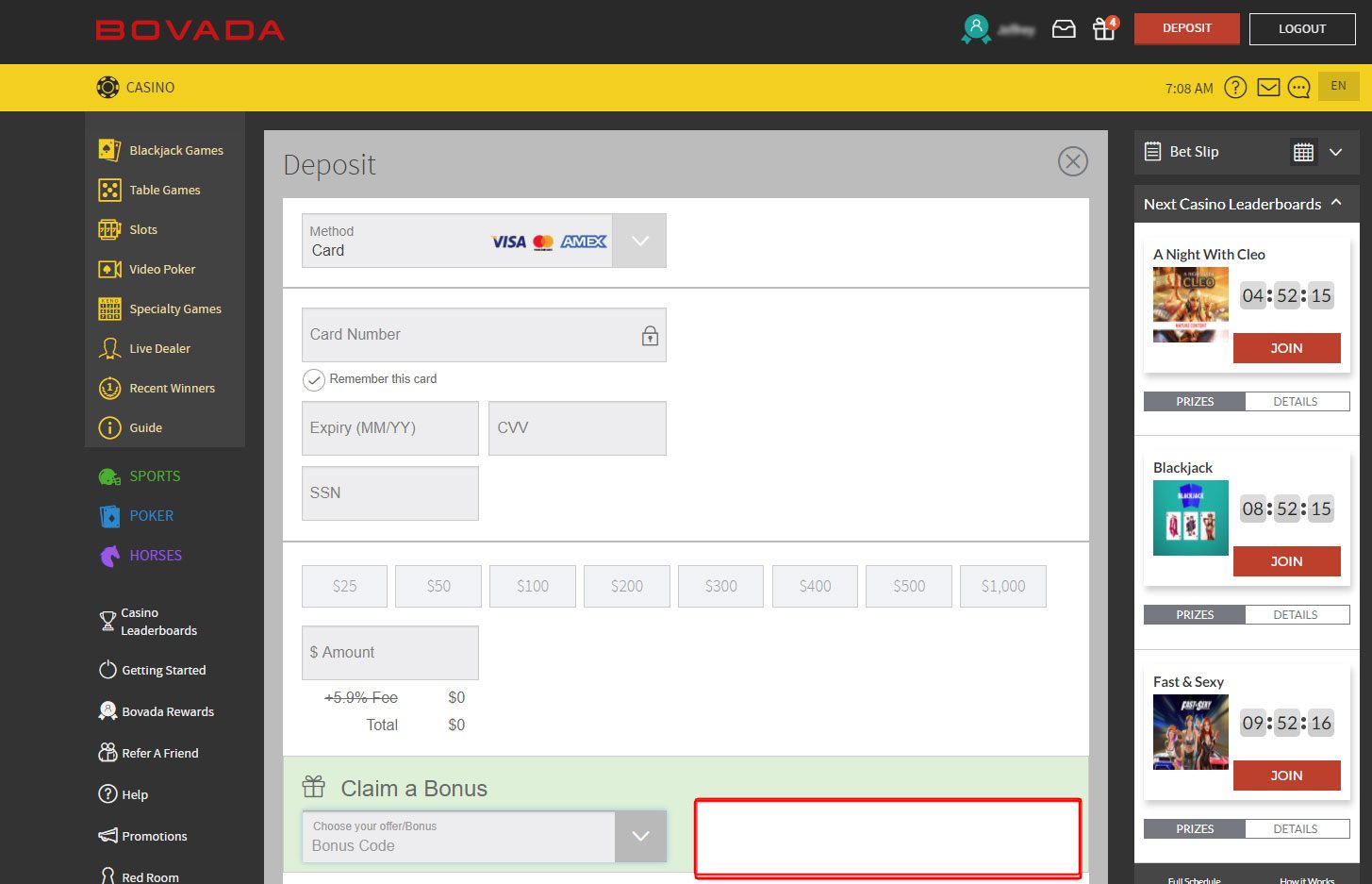The height and width of the screenshot is (884, 1372).
Task: Open the account profile avatar icon
Action: tap(976, 29)
